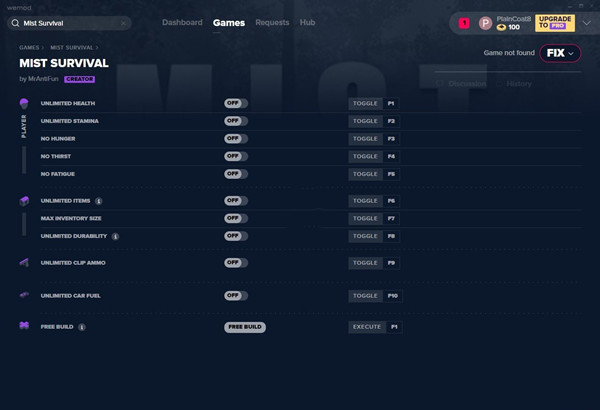This screenshot has width=600, height=410.
Task: Click TOGGLE for No Hunger hotkey
Action: [x=365, y=139]
